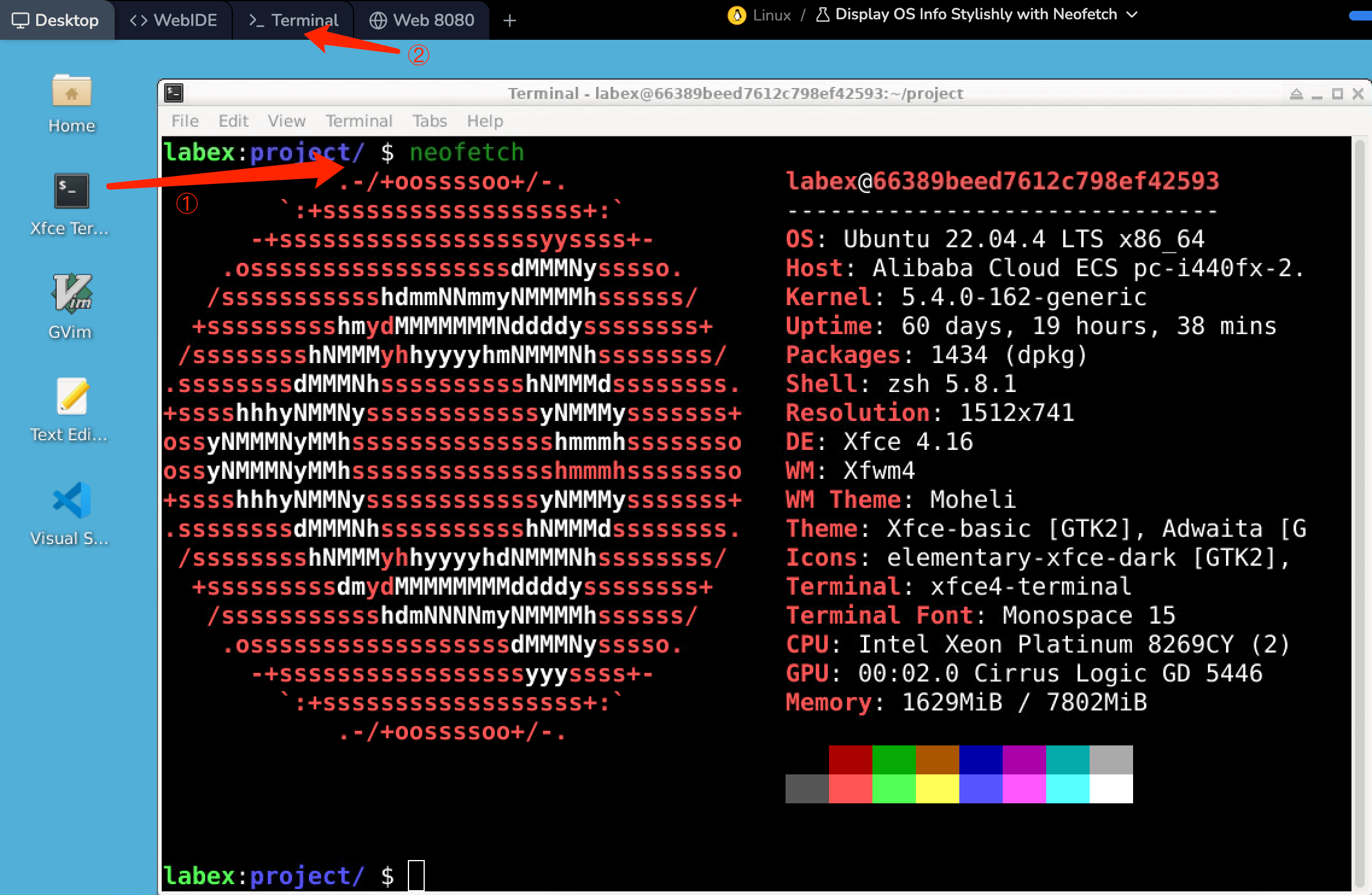Viewport: 1372px width, 895px height.
Task: Open Display OS Info Stylishly with Neofetch
Action: (976, 14)
